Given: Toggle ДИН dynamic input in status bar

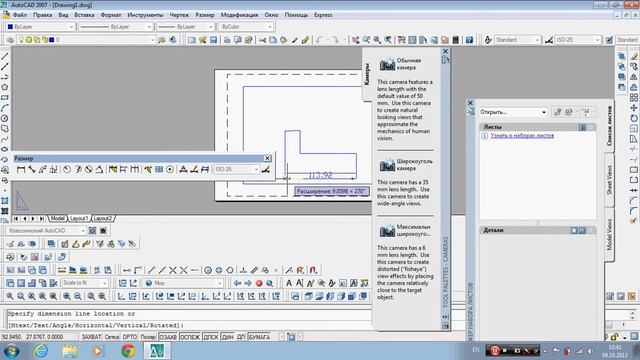Looking at the screenshot, I should click(227, 337).
